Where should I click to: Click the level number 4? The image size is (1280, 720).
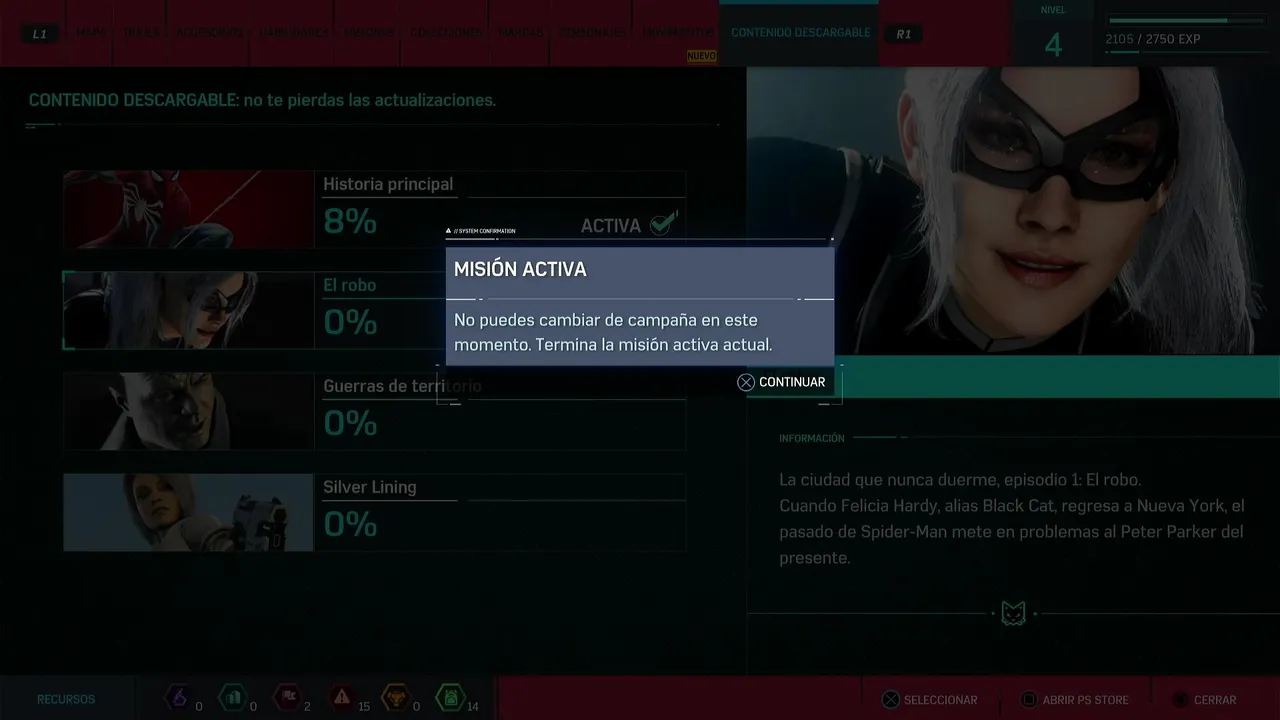coord(1053,44)
